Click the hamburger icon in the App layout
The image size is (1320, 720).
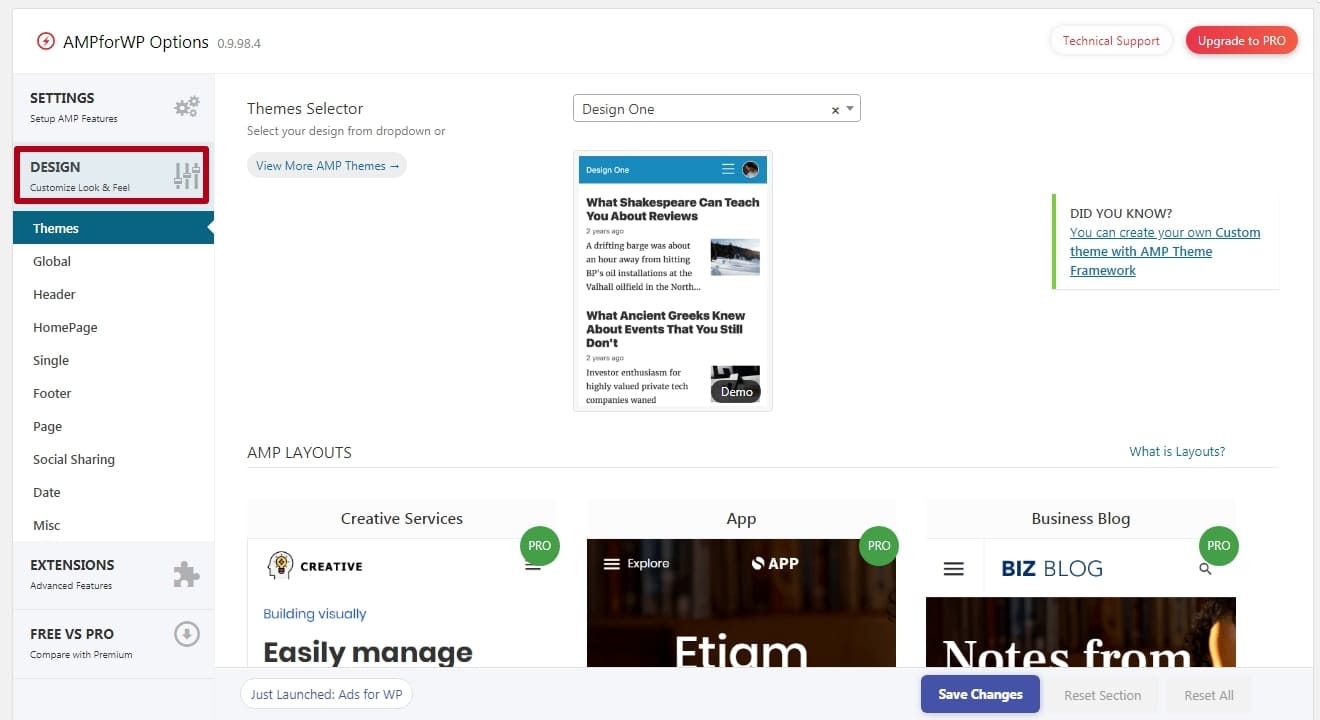click(x=612, y=564)
